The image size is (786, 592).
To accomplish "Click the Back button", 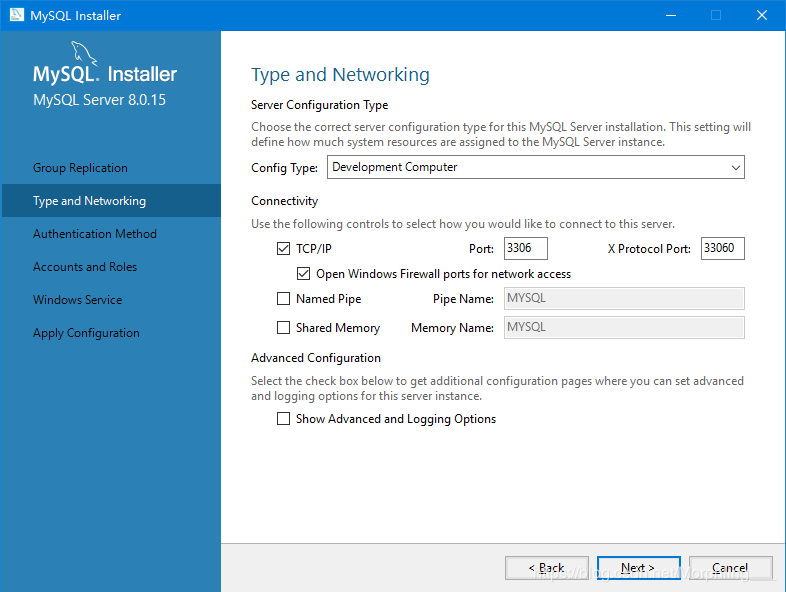I will (546, 568).
